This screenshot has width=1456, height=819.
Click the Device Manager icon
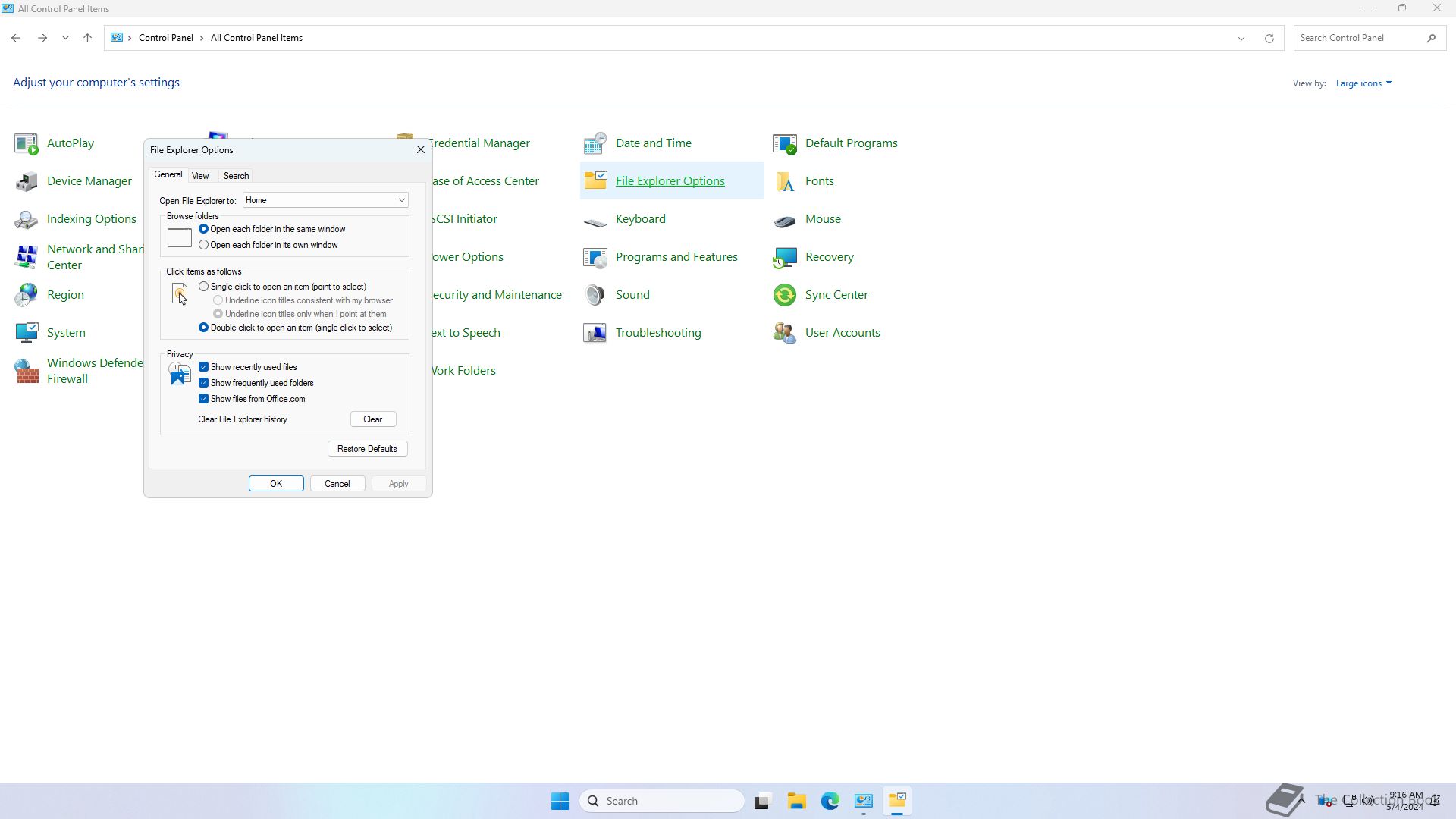[x=27, y=181]
